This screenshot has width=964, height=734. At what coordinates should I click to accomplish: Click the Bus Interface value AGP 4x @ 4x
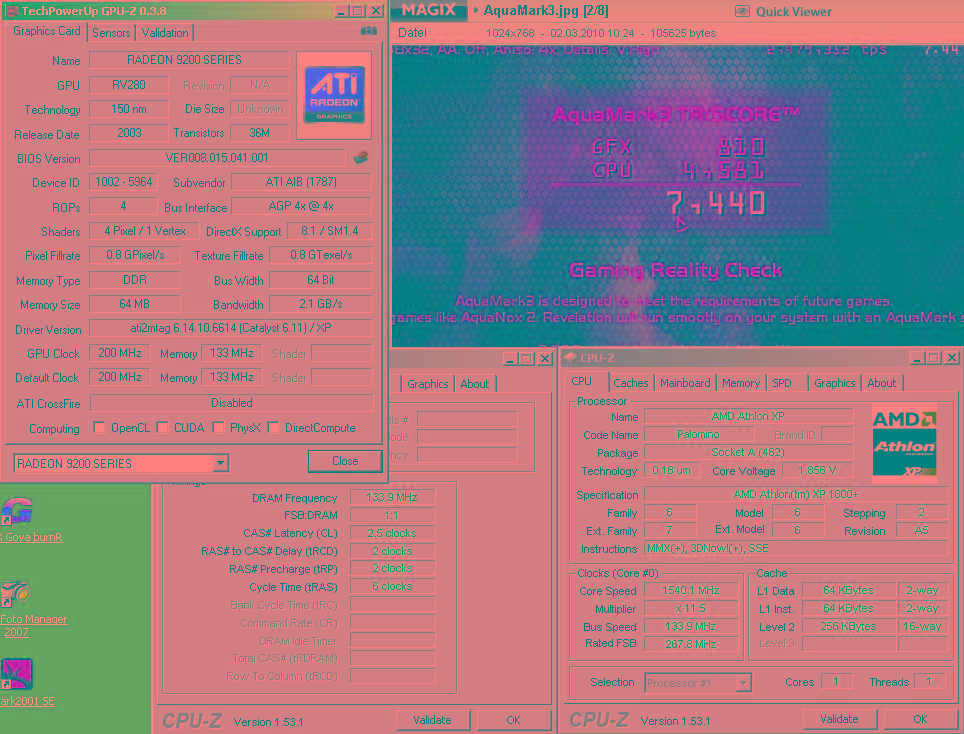point(301,206)
